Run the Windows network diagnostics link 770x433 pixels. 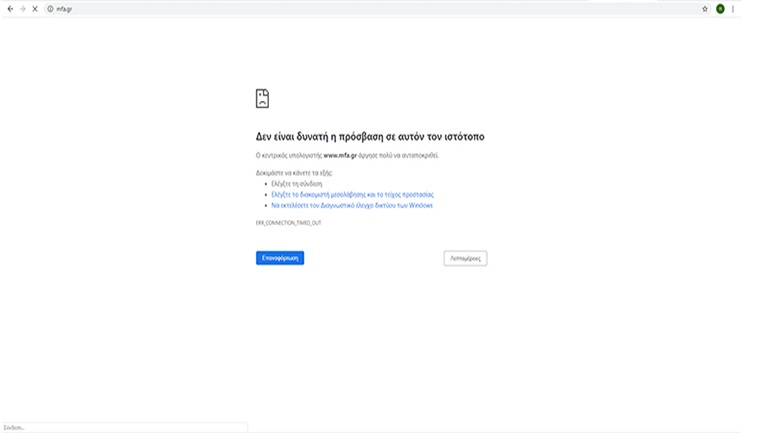[x=351, y=205]
